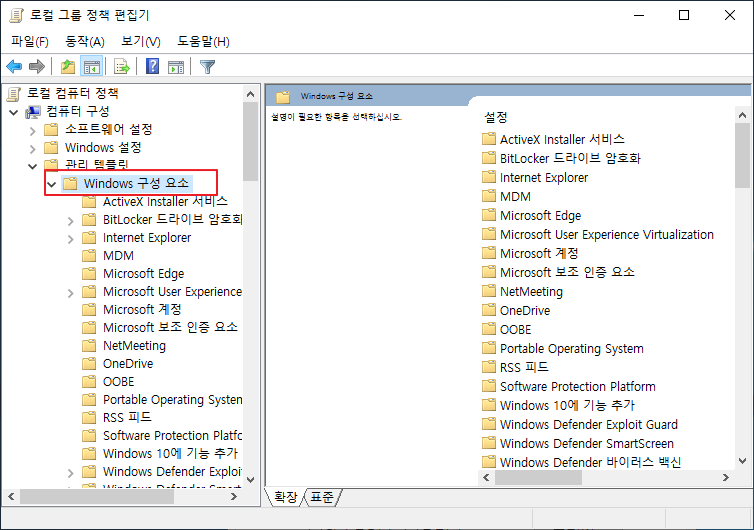Viewport: 754px width, 530px height.
Task: Click the Up one level folder icon
Action: (68, 66)
